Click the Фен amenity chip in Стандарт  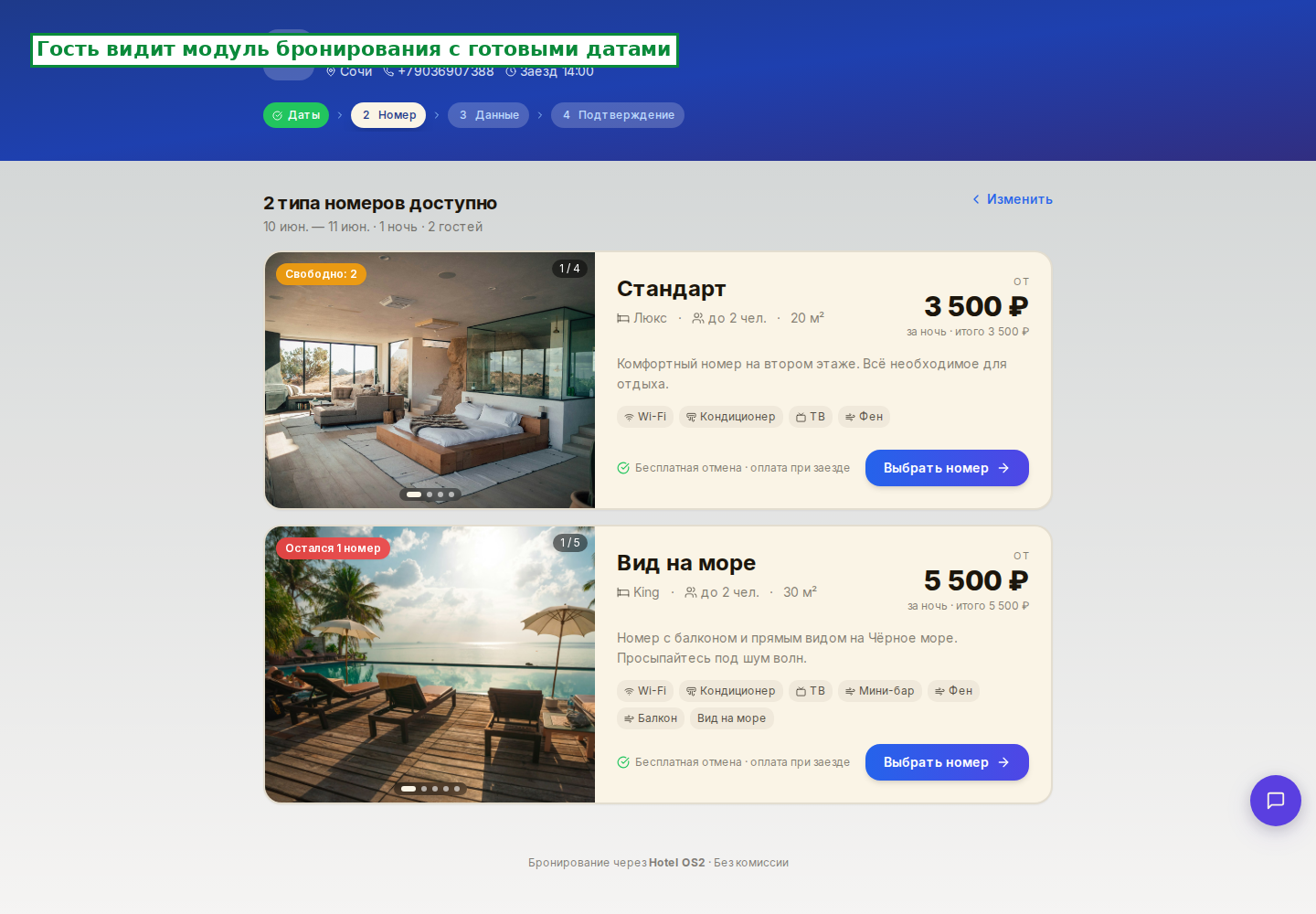[864, 417]
